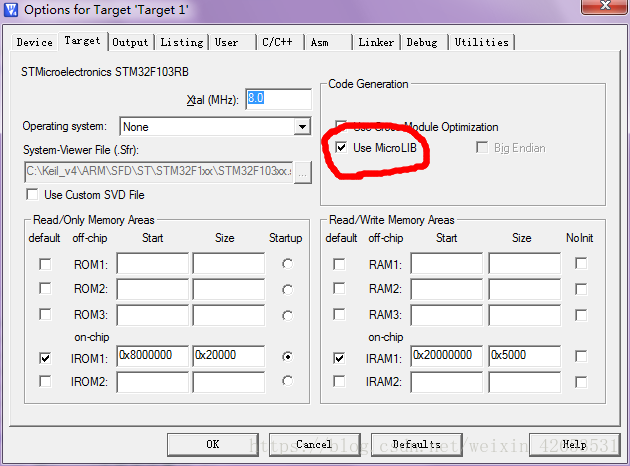Click the IRAM2 Size field
This screenshot has width=630, height=466.
(525, 382)
